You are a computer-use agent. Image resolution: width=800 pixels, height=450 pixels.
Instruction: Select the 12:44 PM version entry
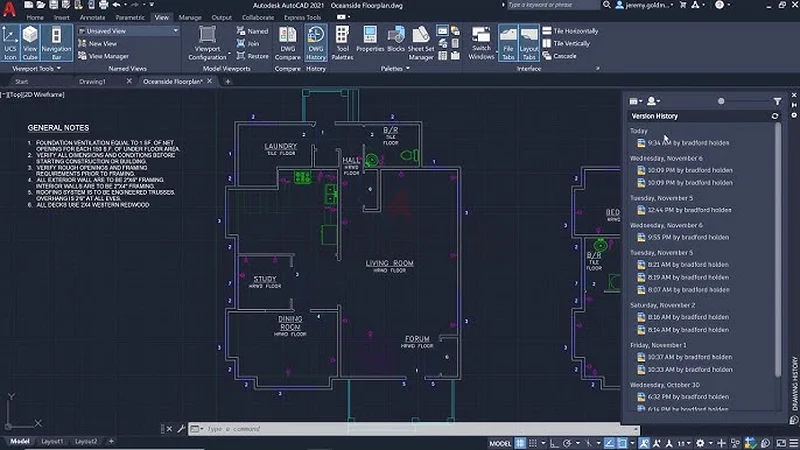point(684,210)
